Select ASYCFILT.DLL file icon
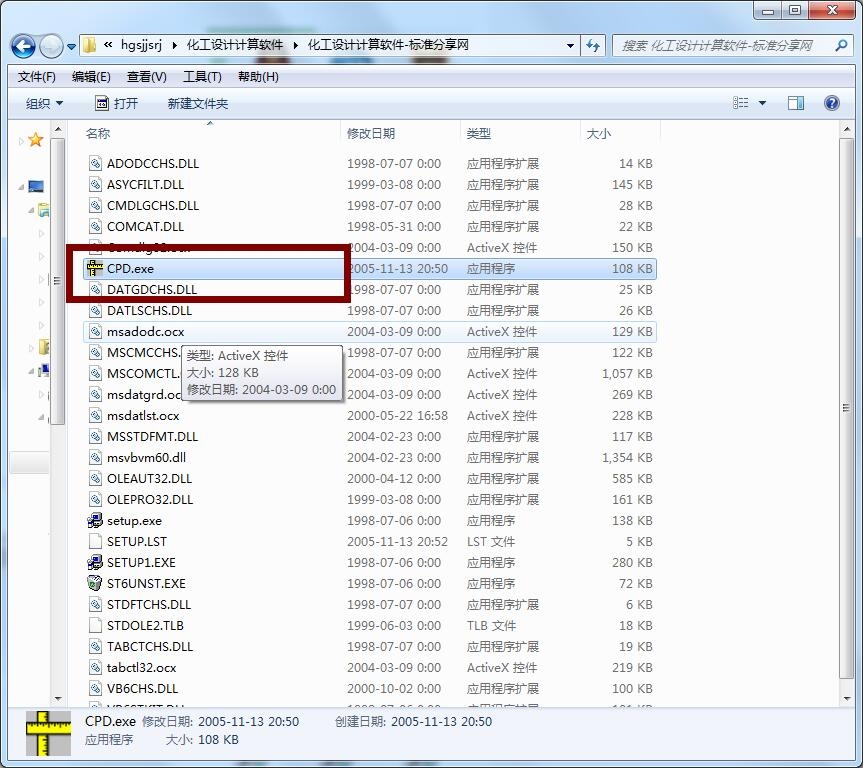863x768 pixels. (x=95, y=184)
